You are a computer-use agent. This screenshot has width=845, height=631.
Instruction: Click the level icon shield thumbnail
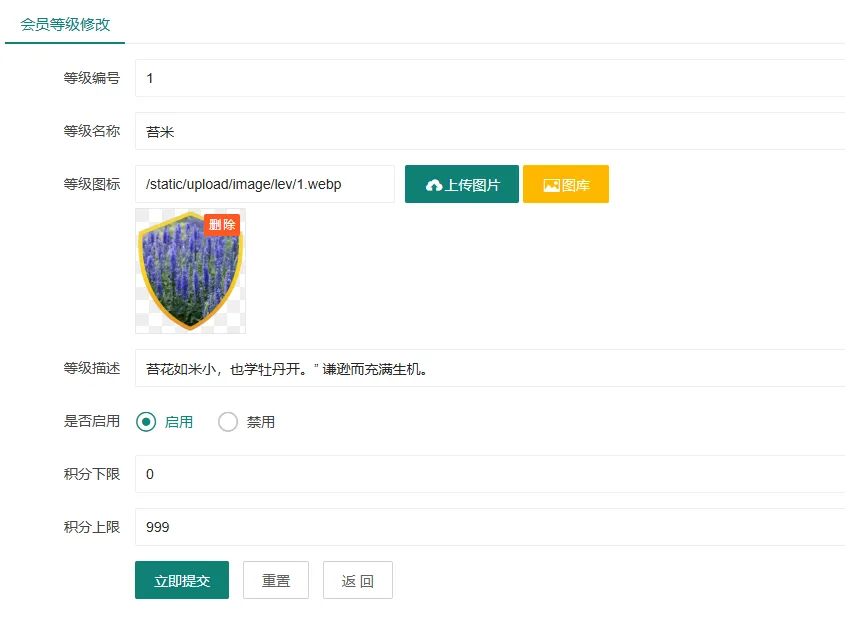point(190,271)
